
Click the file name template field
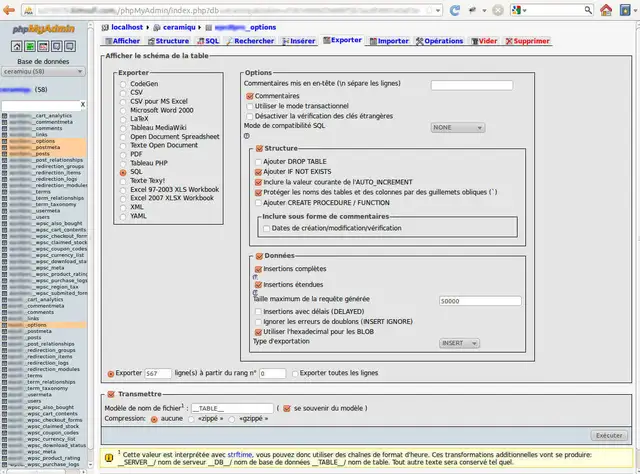[232, 409]
